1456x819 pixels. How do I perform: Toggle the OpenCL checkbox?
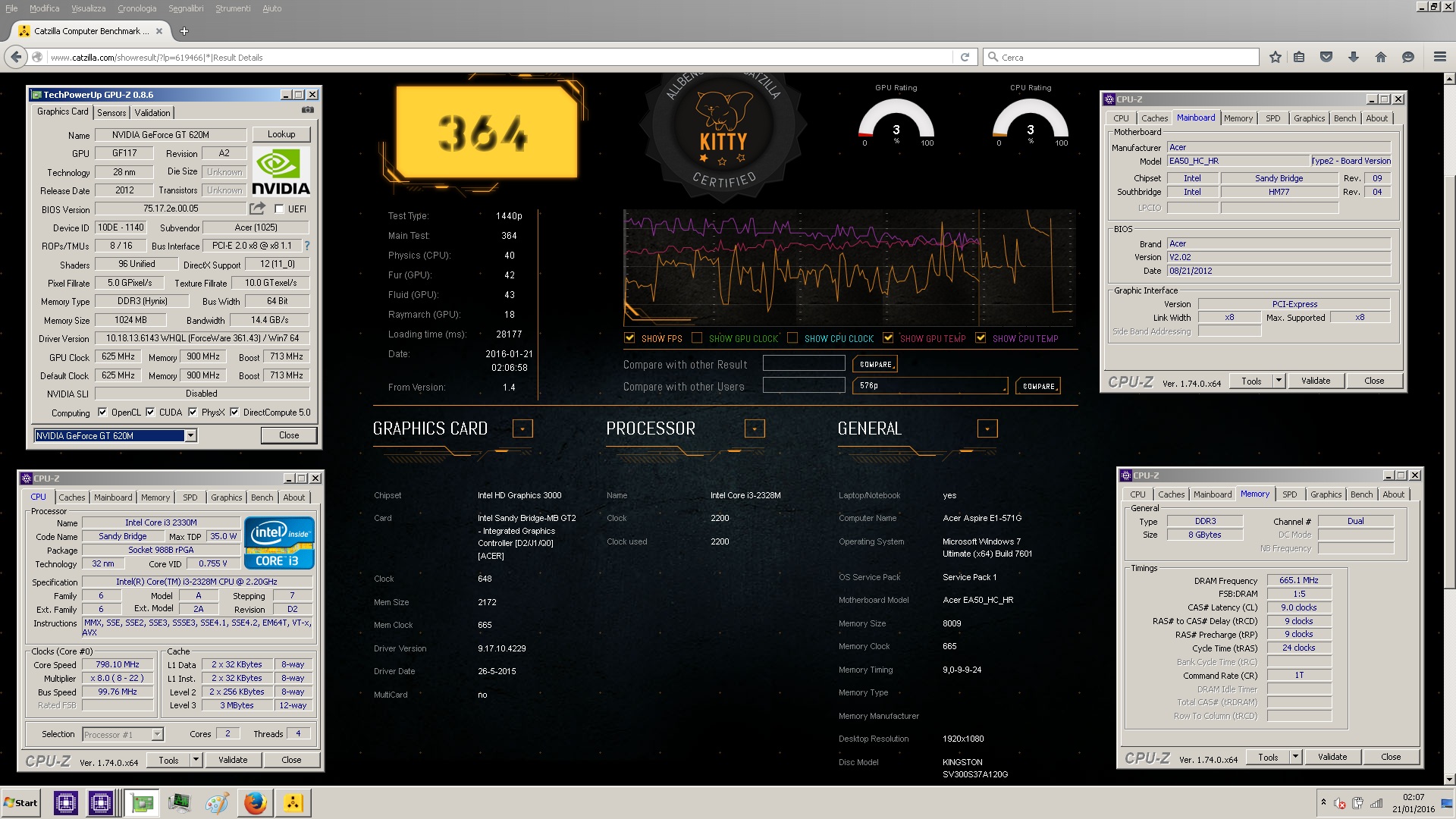(x=102, y=413)
